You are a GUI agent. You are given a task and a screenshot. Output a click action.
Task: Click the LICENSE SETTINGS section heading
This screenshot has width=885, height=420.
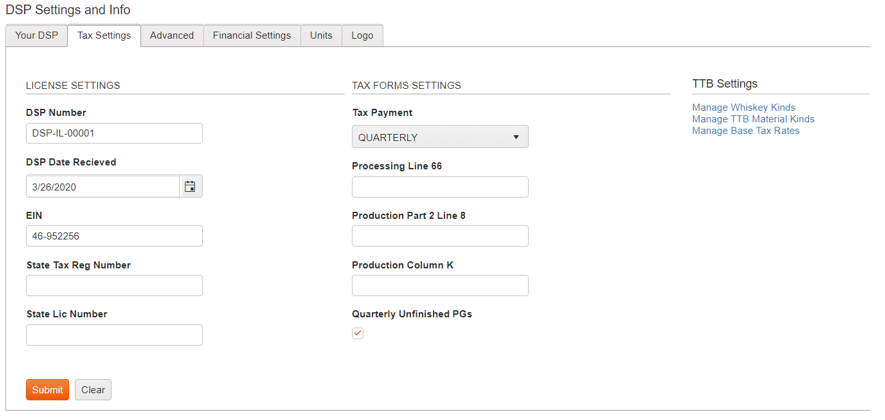tap(73, 85)
